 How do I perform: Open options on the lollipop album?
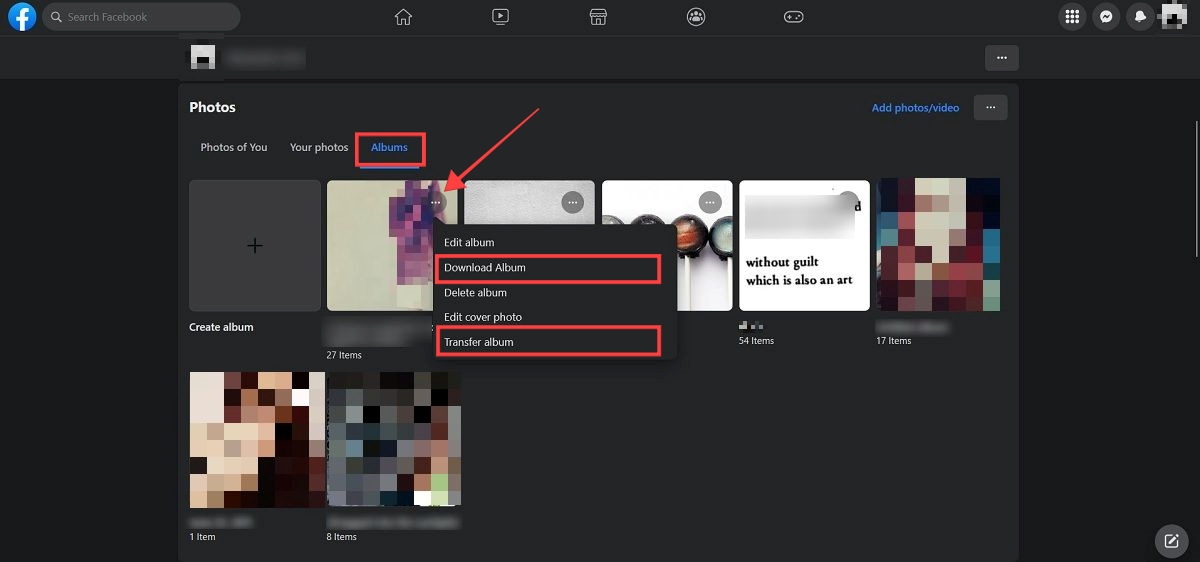[710, 202]
